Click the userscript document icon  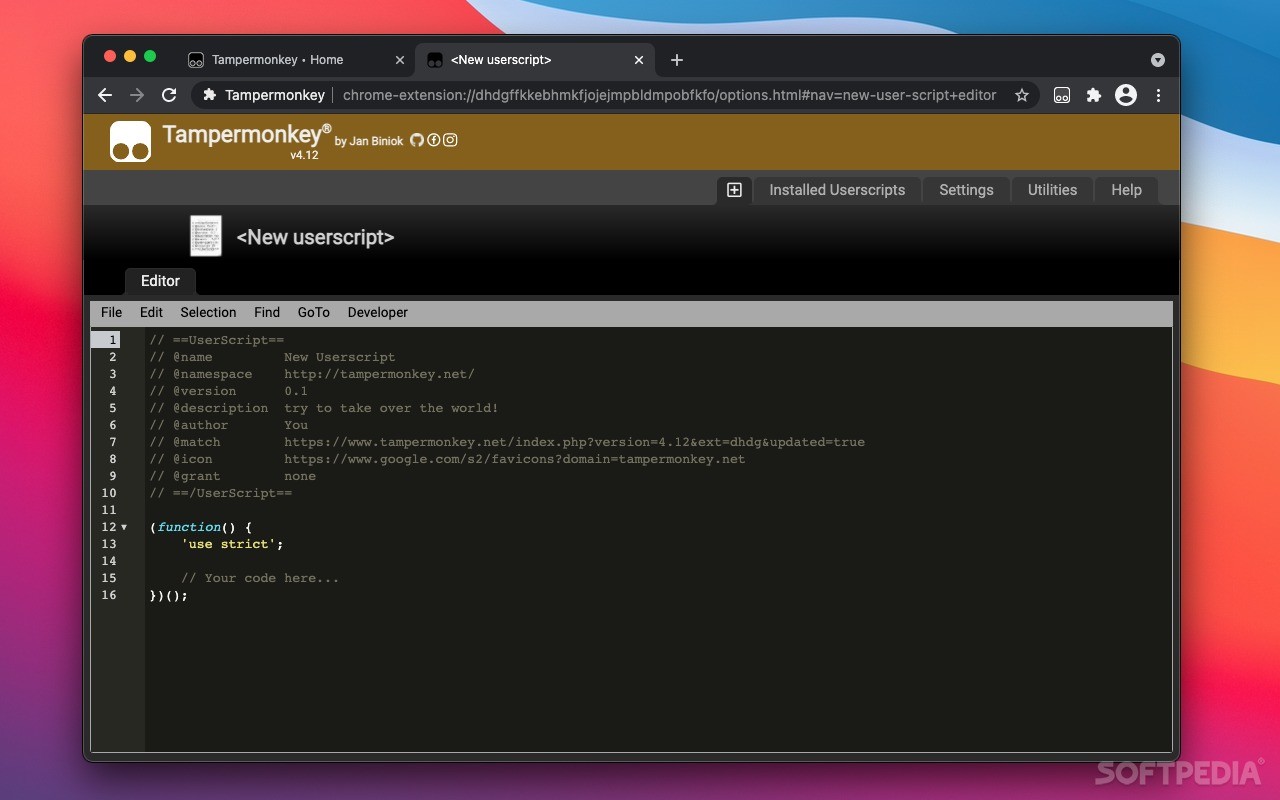coord(206,236)
